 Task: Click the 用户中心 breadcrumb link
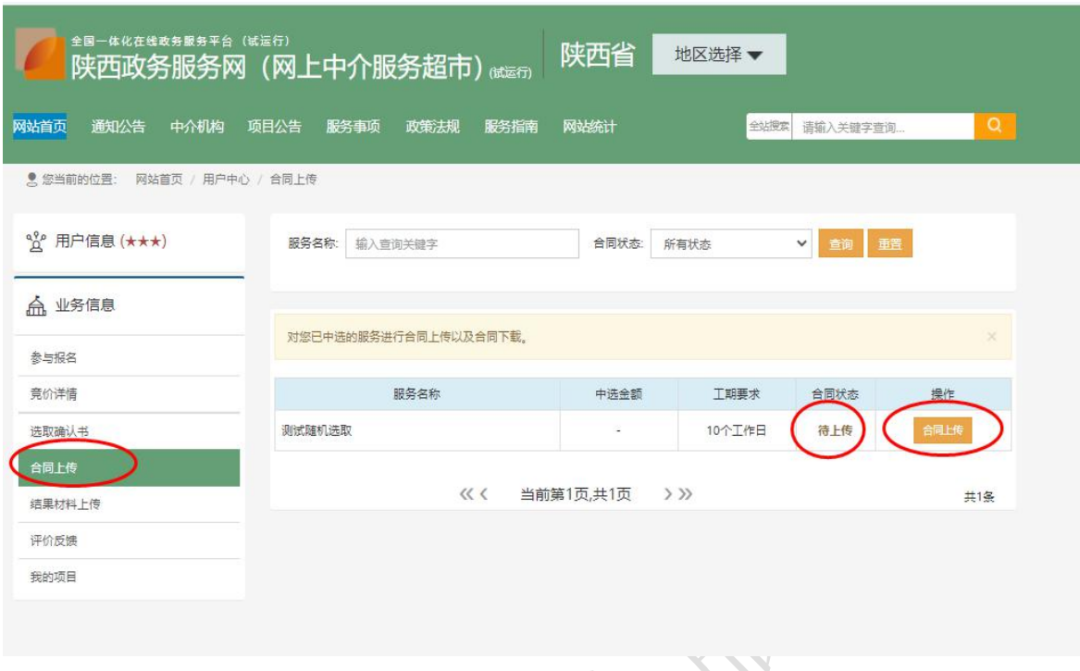pyautogui.click(x=226, y=179)
